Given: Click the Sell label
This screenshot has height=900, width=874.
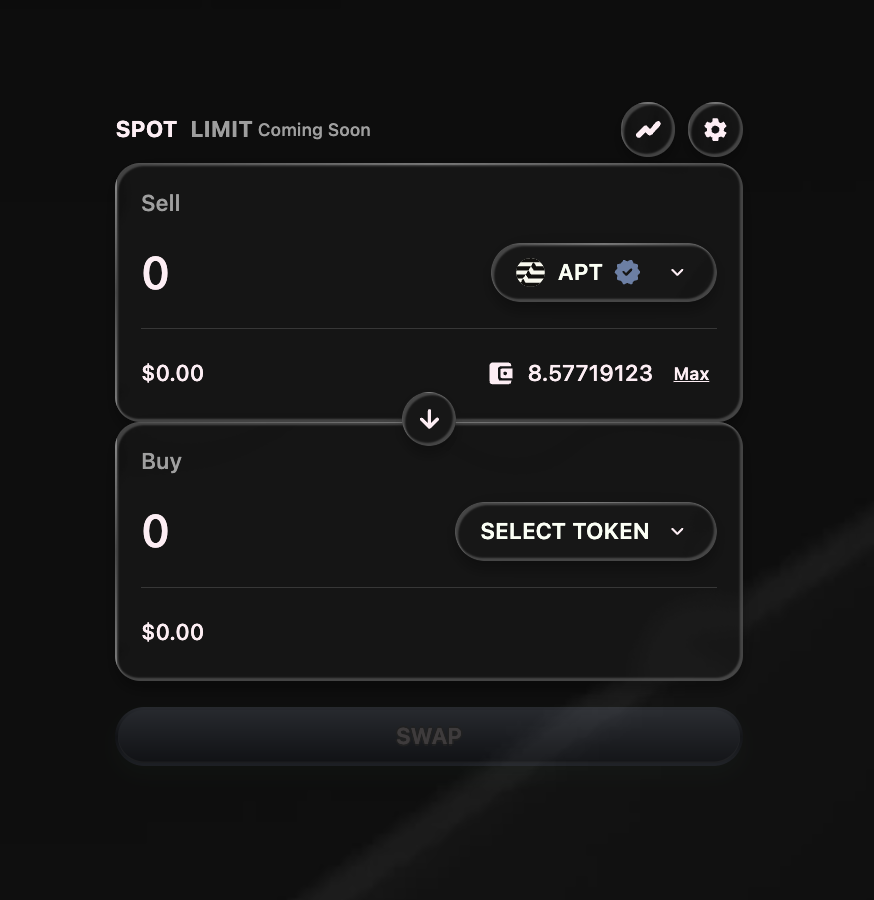Looking at the screenshot, I should (161, 203).
